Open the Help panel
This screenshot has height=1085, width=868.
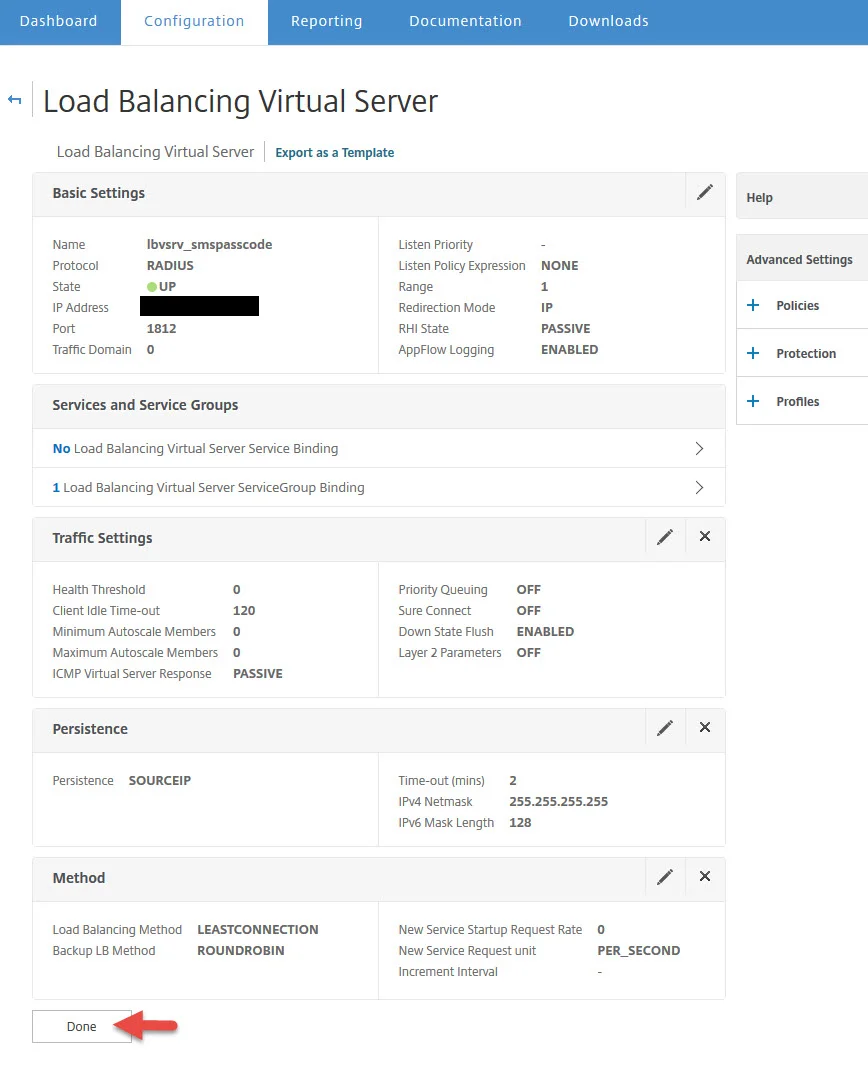802,197
